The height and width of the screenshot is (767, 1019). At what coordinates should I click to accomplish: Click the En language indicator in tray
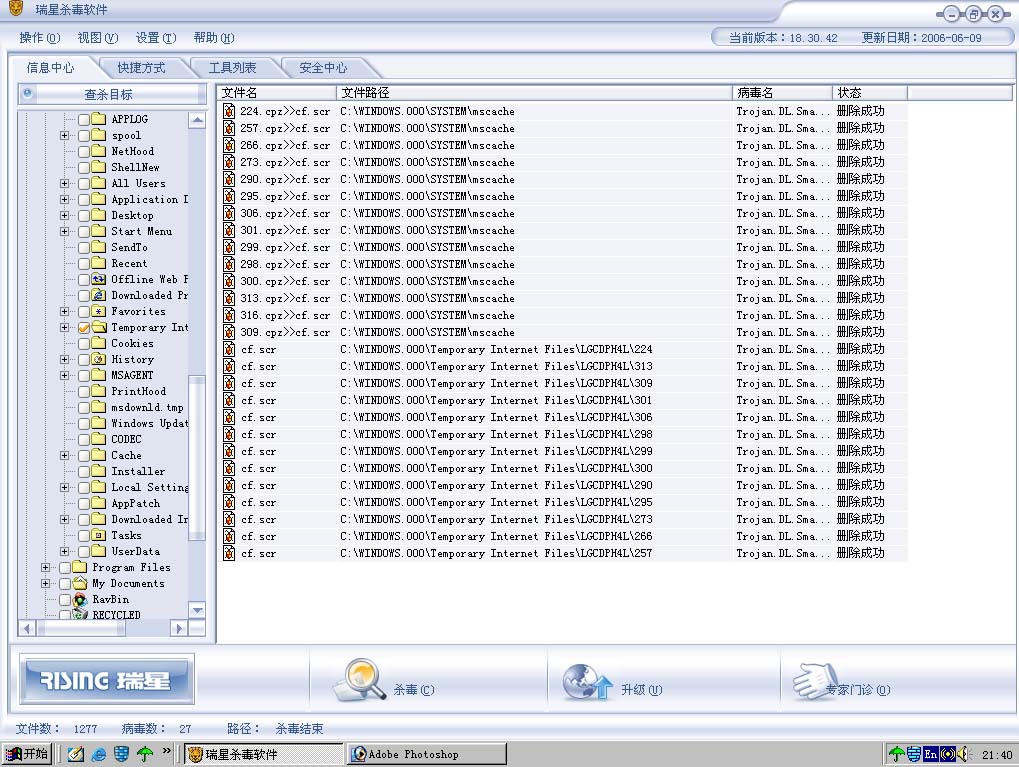[931, 754]
